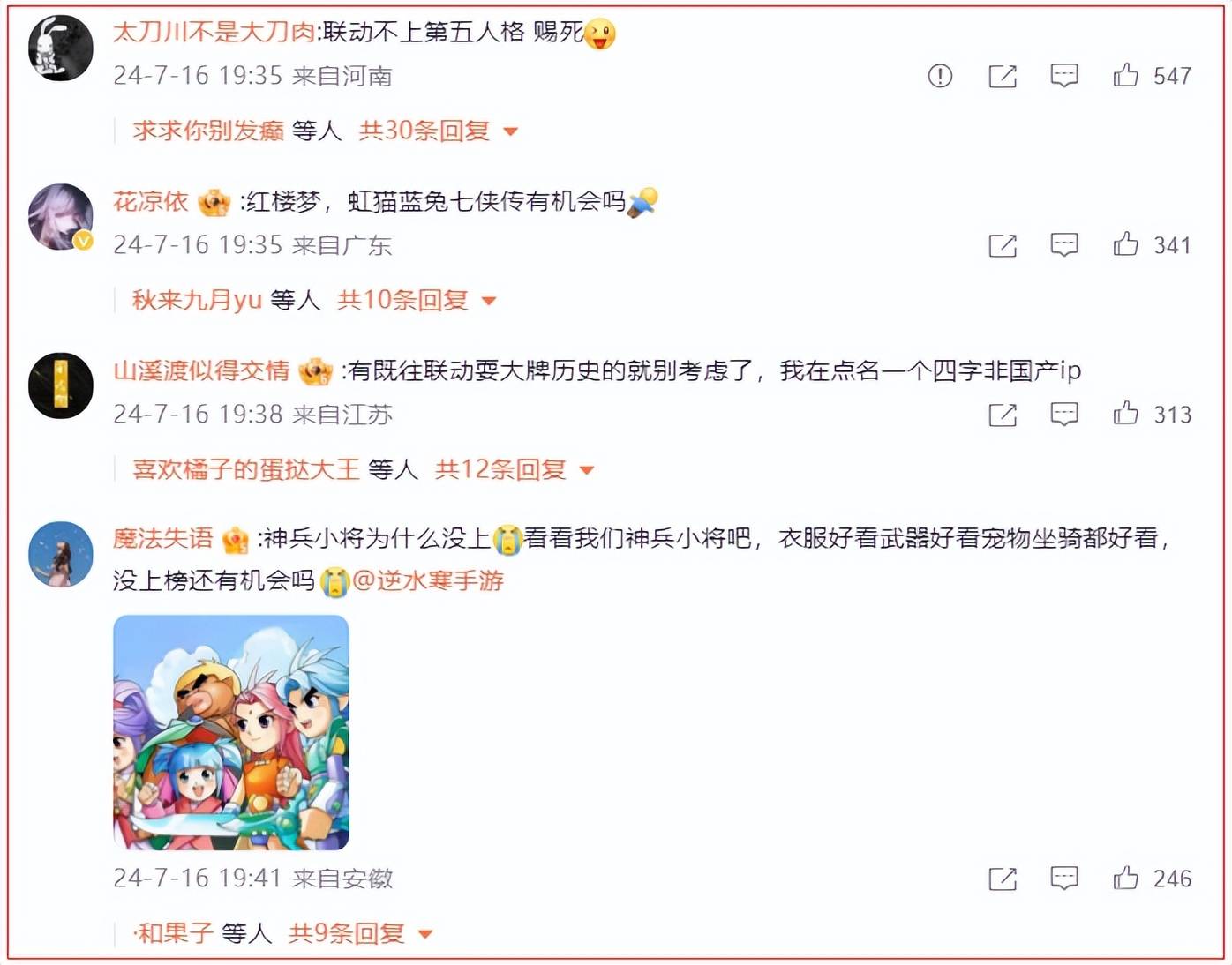Open replier 求求你别发癫's profile
1232x965 pixels.
208,131
